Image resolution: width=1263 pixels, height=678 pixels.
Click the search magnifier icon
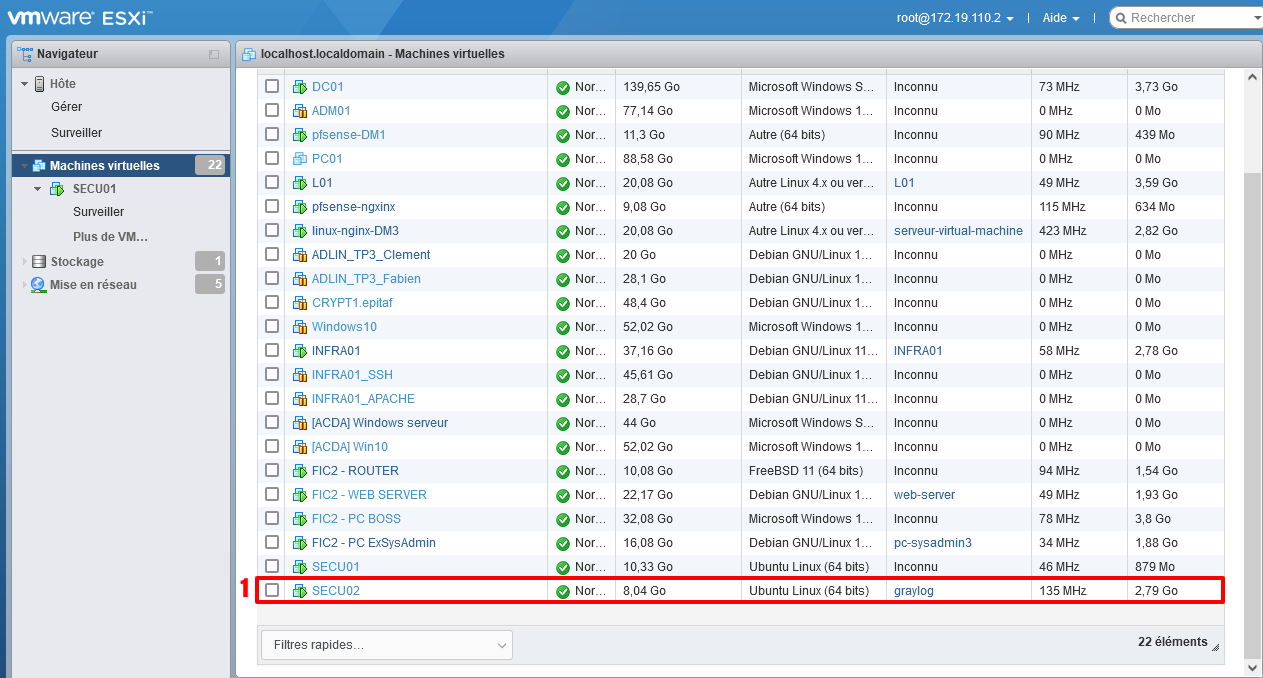click(1121, 18)
